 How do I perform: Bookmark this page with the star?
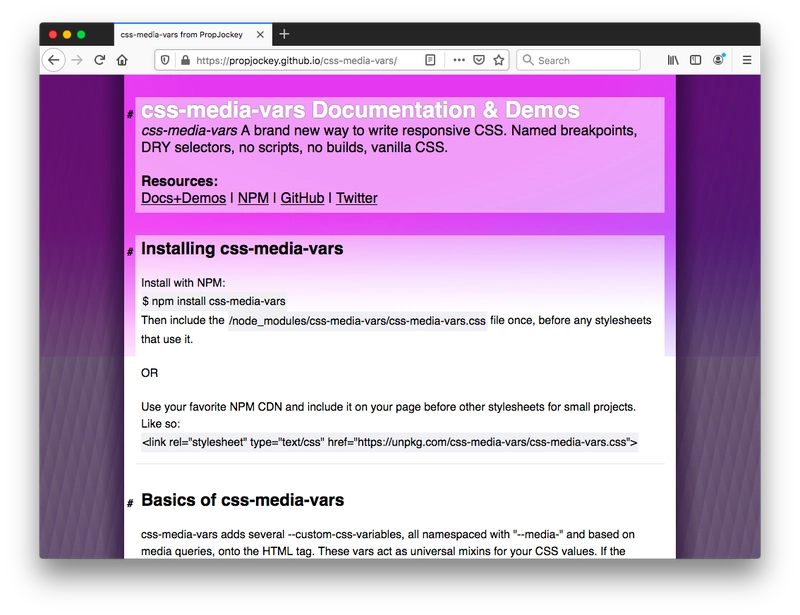pyautogui.click(x=498, y=60)
